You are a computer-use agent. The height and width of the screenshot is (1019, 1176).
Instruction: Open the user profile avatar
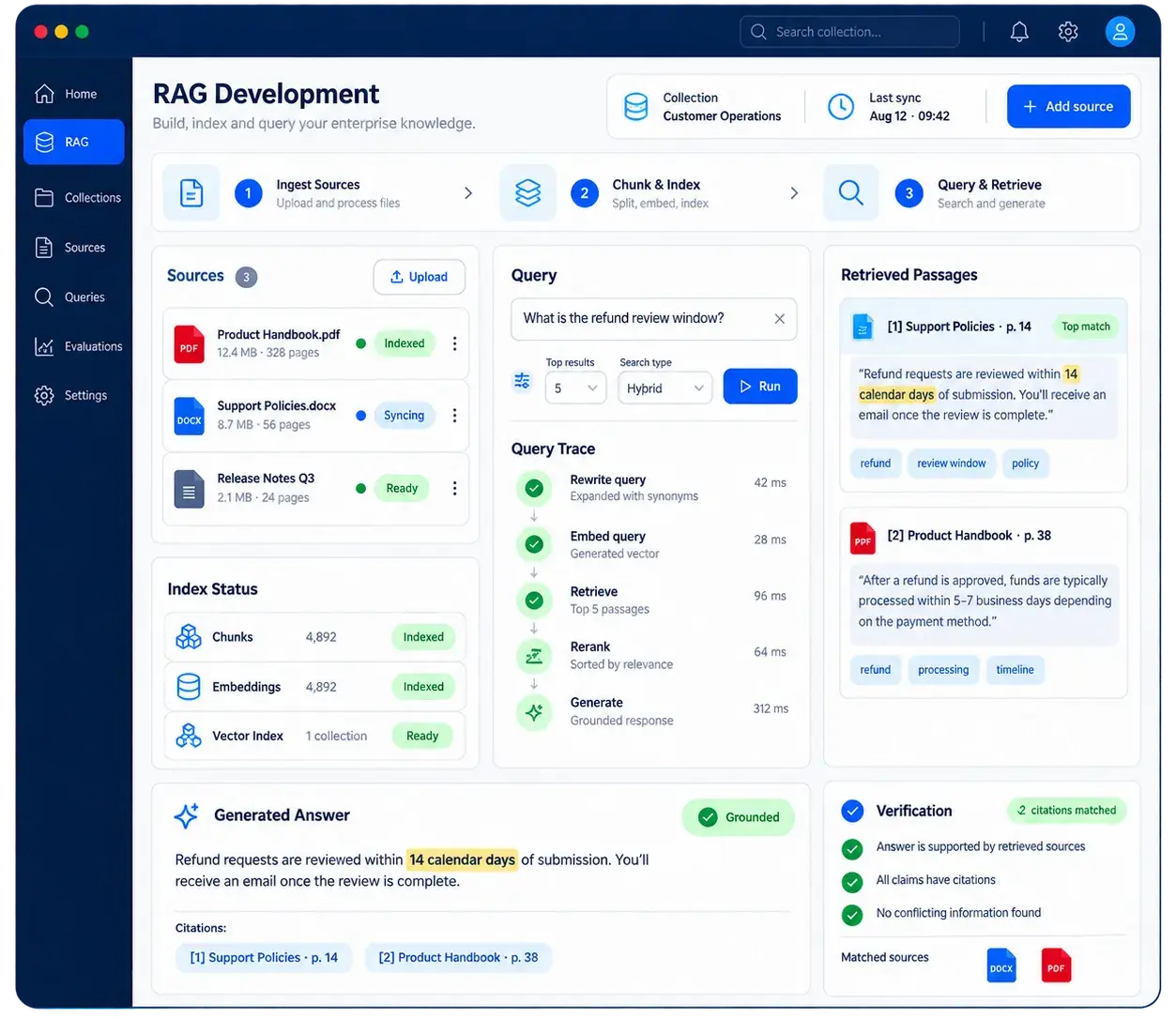pyautogui.click(x=1120, y=32)
